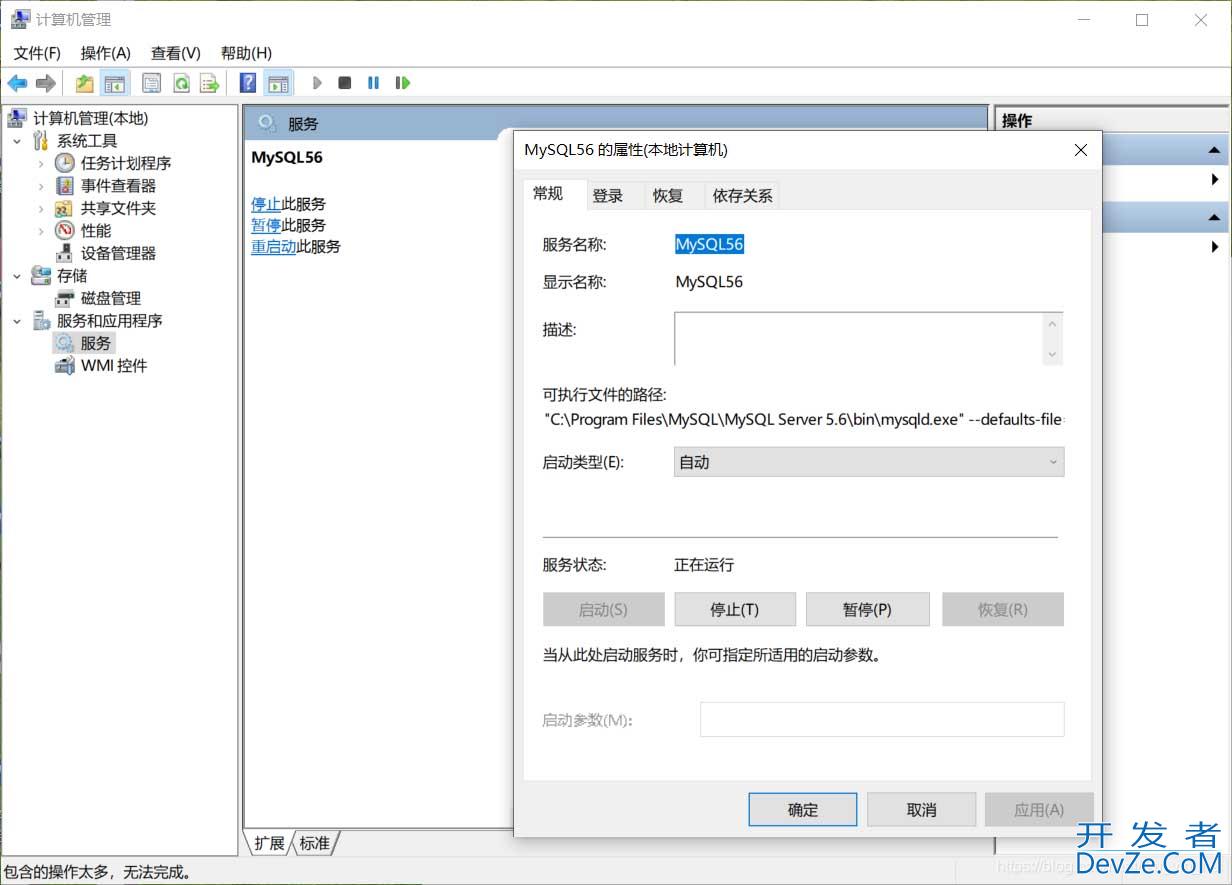Click the Back arrow toolbar icon

17,83
